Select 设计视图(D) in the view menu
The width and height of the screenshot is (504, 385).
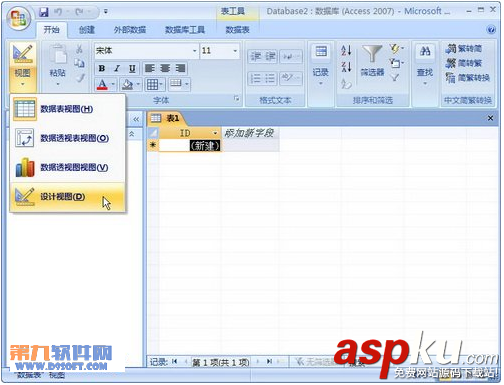pos(68,197)
